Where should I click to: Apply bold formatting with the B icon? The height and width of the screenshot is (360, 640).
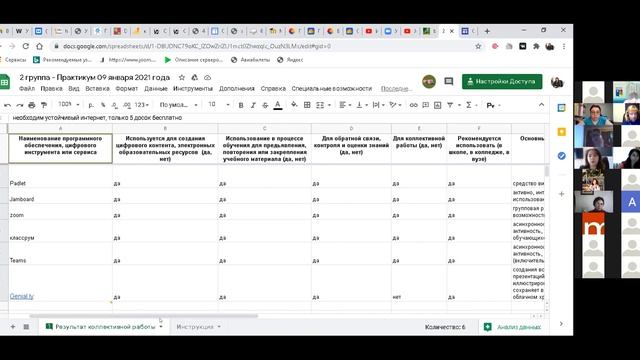pyautogui.click(x=241, y=105)
